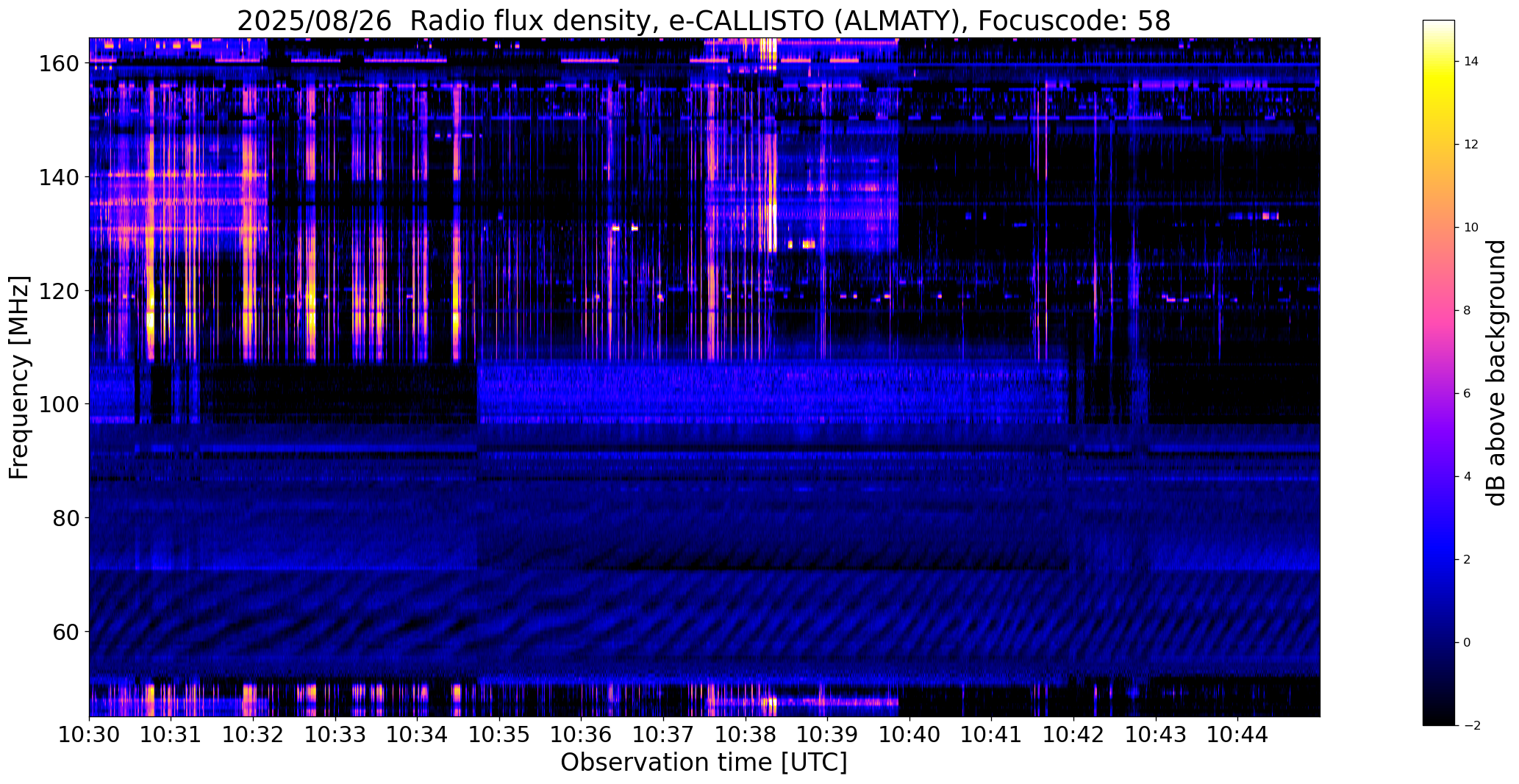Click the yellow burst near 10:30:45 at 115 MHz
1519x784 pixels.
pyautogui.click(x=151, y=320)
